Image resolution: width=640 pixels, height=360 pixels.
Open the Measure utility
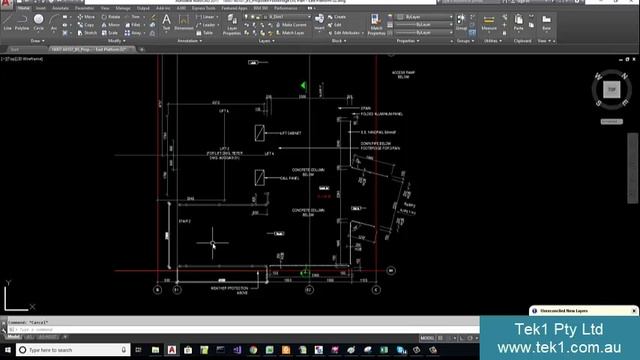coord(489,22)
